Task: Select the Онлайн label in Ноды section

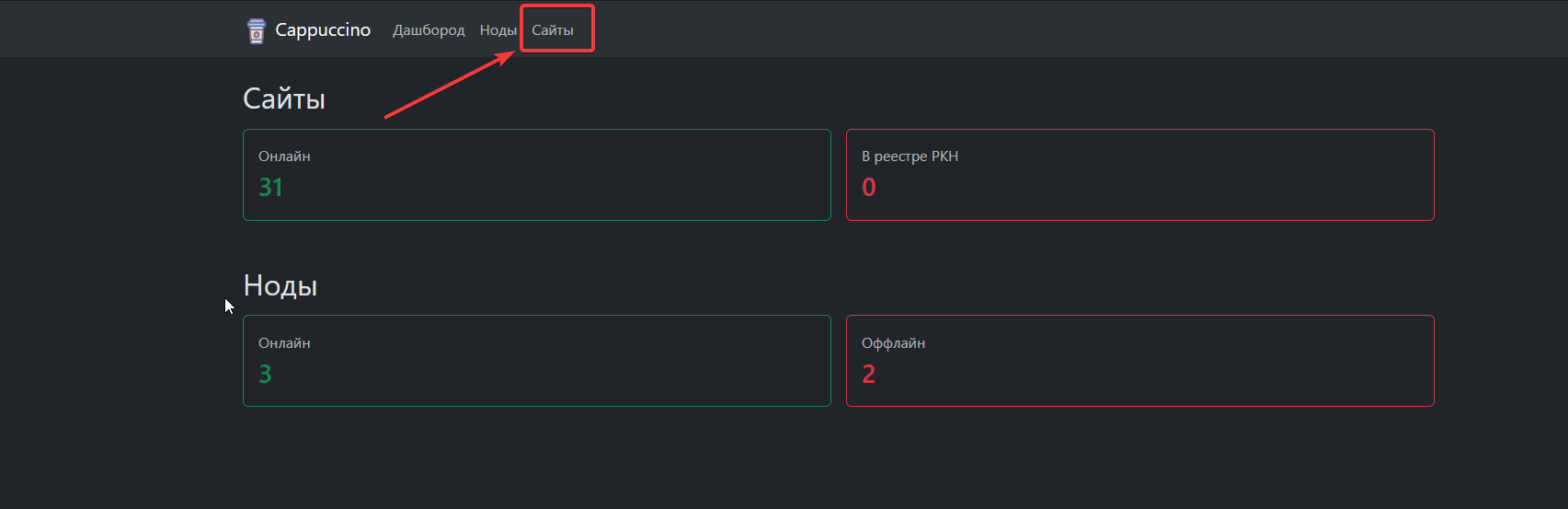Action: [284, 343]
